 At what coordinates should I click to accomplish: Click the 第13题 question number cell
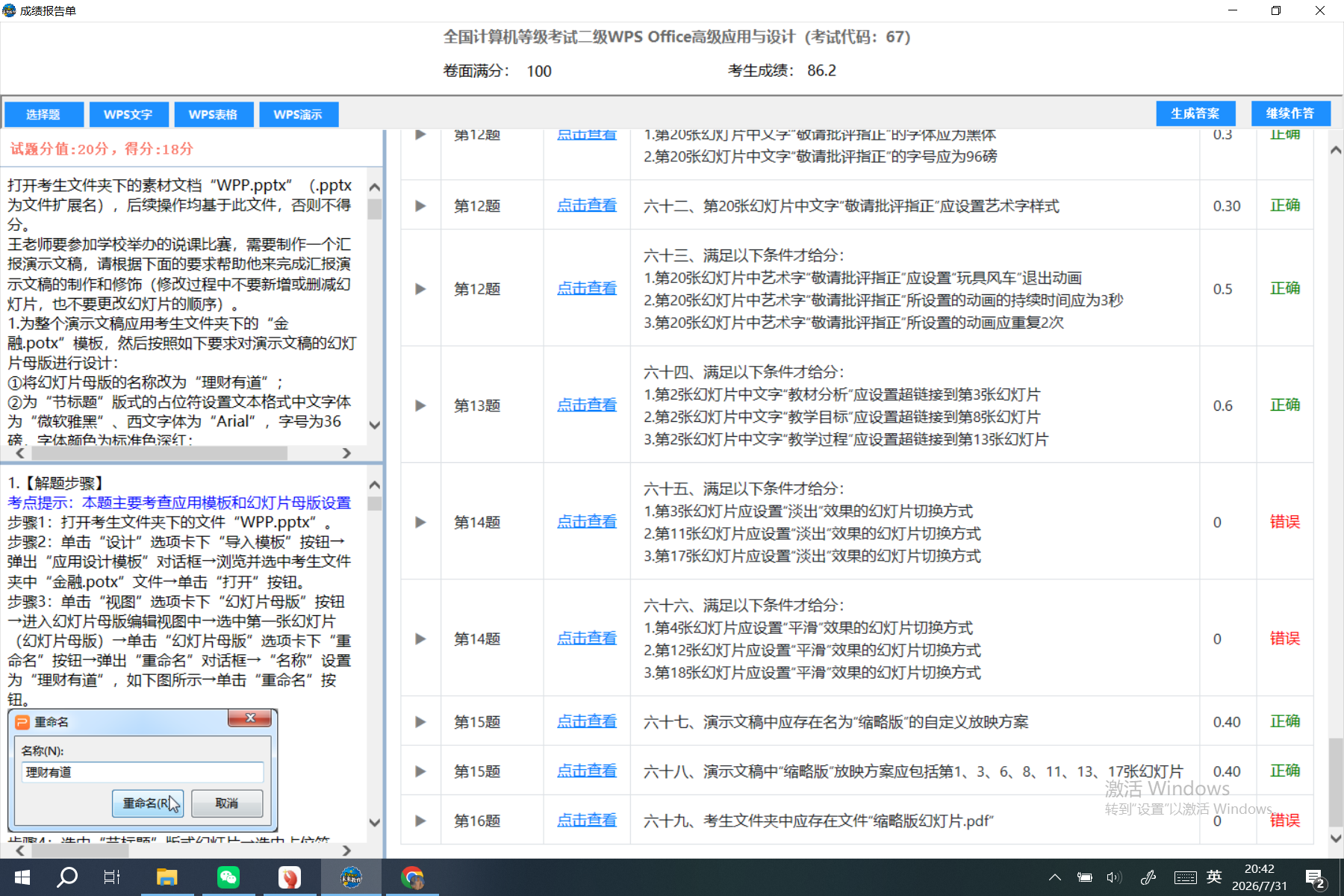(477, 405)
